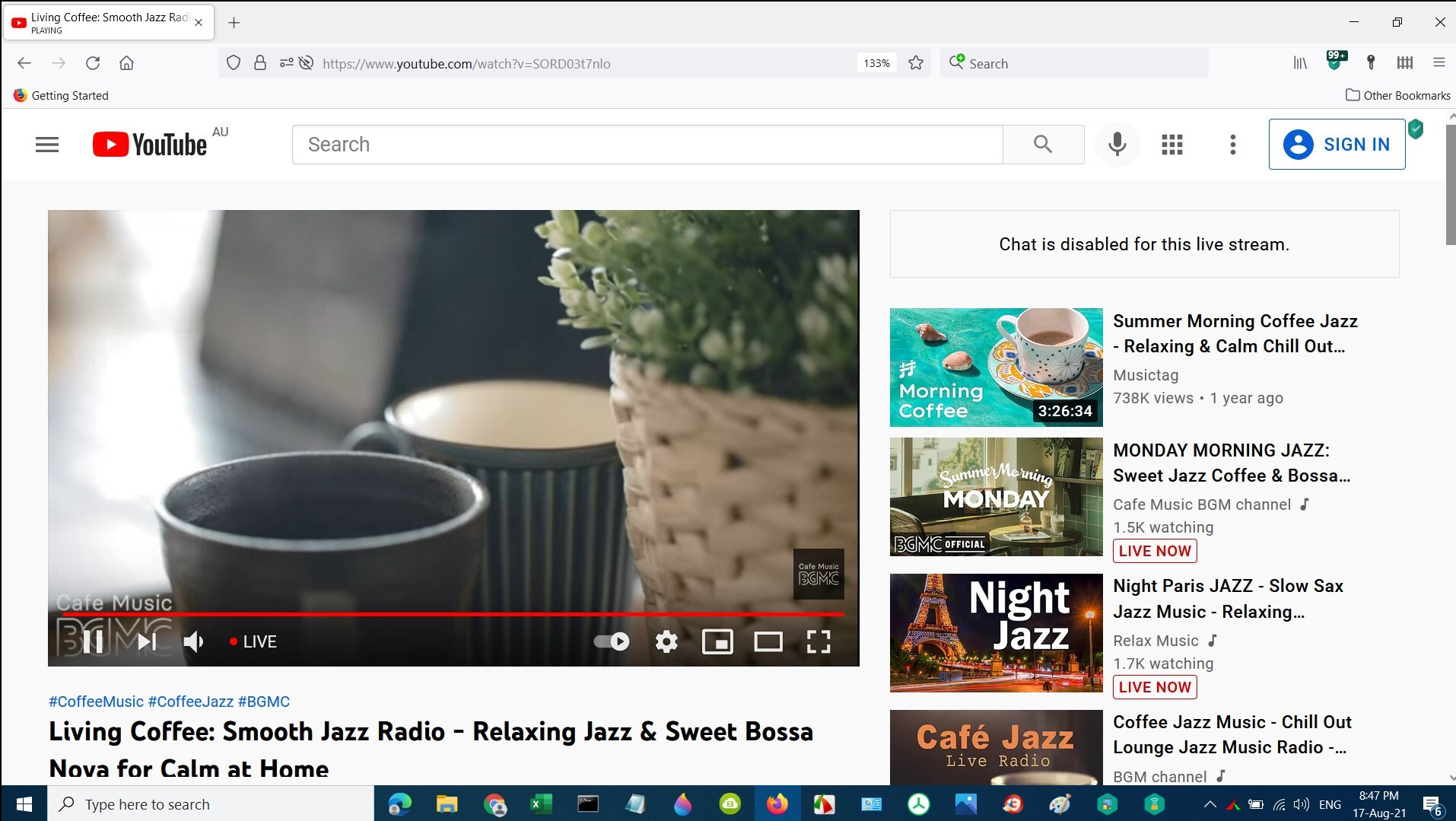Viewport: 1456px width, 821px height.
Task: Click the Musictag channel name
Action: pos(1146,375)
